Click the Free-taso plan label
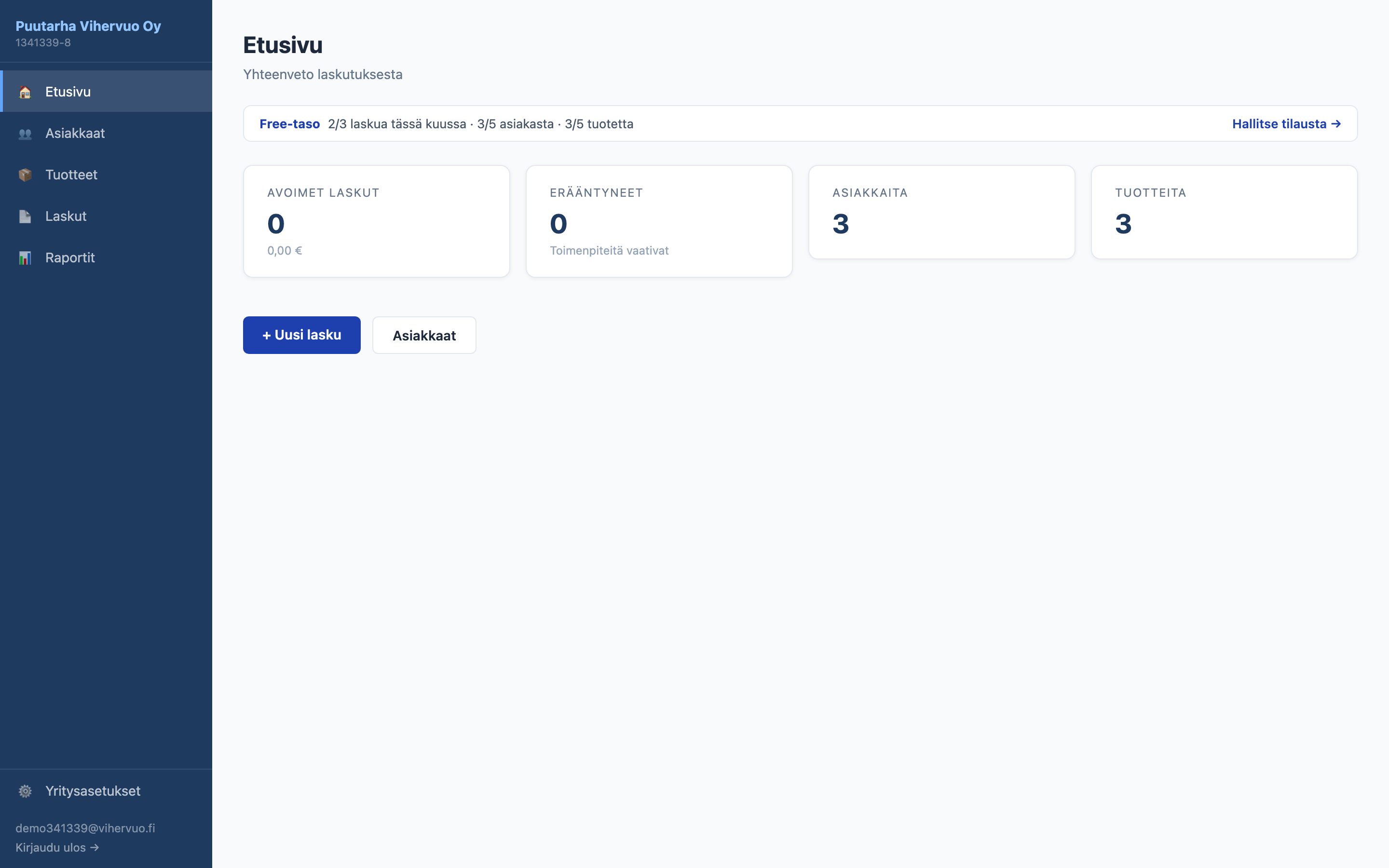 click(x=289, y=123)
